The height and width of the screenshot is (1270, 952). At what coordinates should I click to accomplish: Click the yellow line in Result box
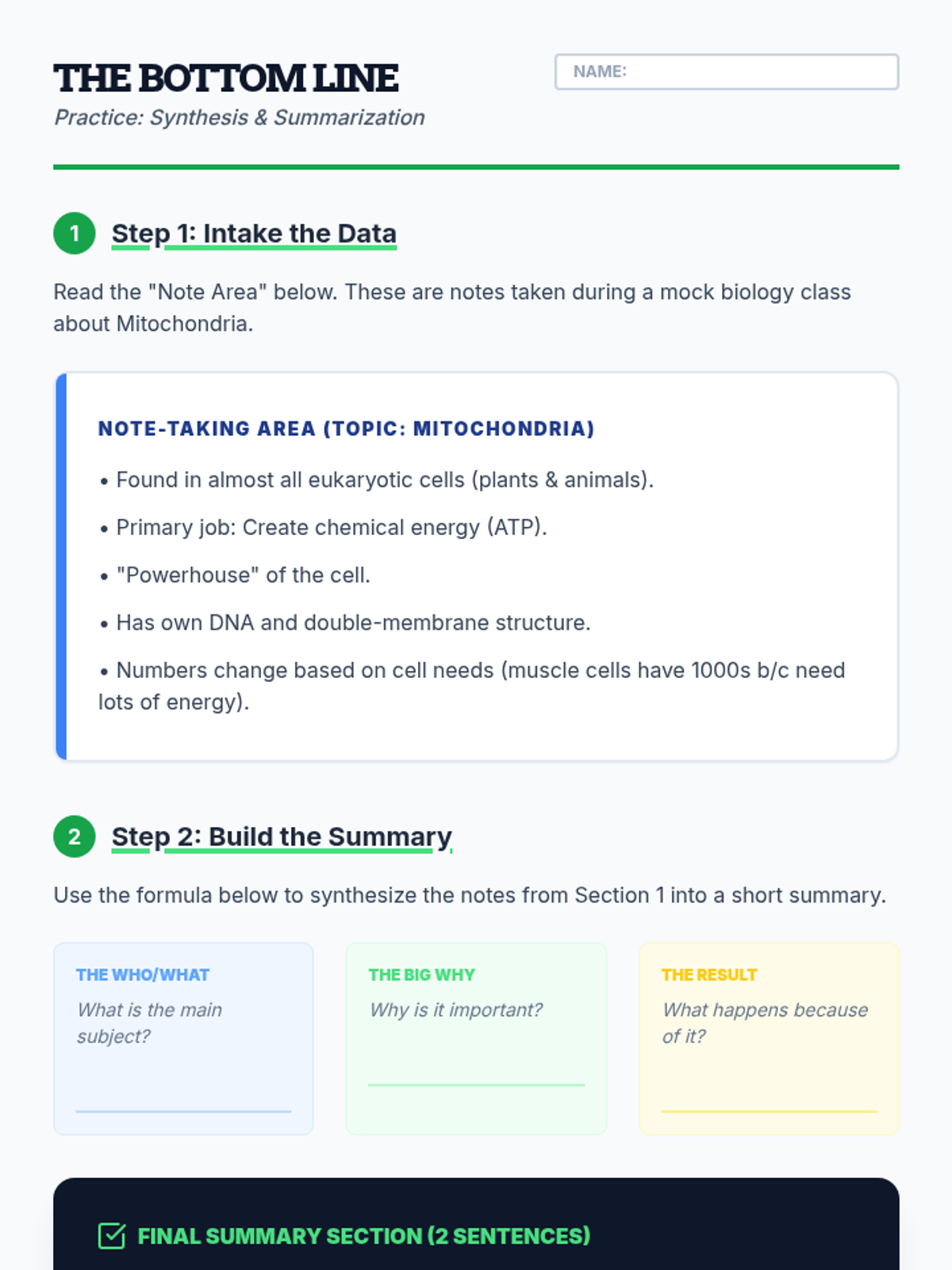pyautogui.click(x=769, y=1111)
